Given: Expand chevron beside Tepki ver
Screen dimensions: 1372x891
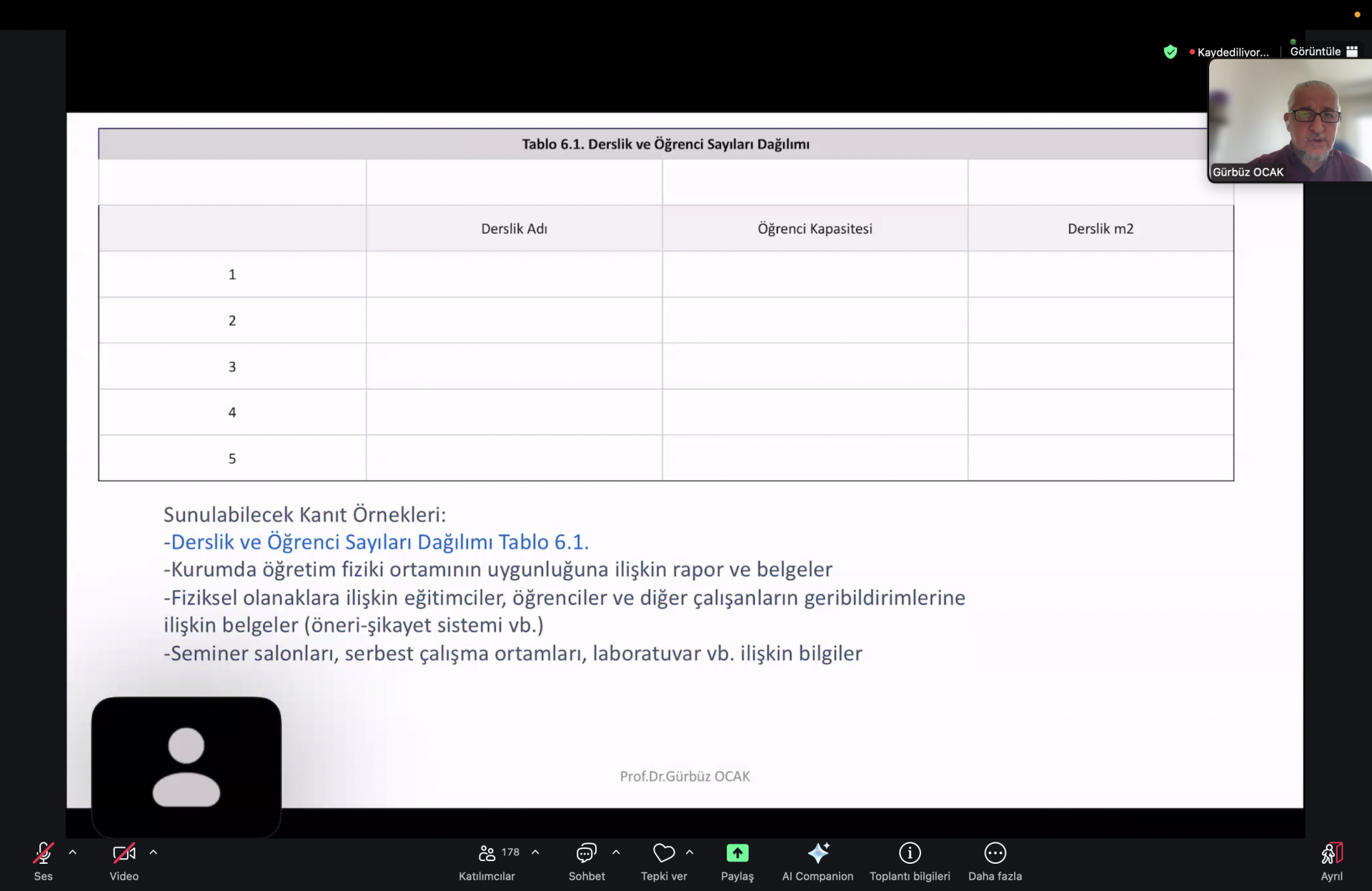Looking at the screenshot, I should click(x=690, y=852).
